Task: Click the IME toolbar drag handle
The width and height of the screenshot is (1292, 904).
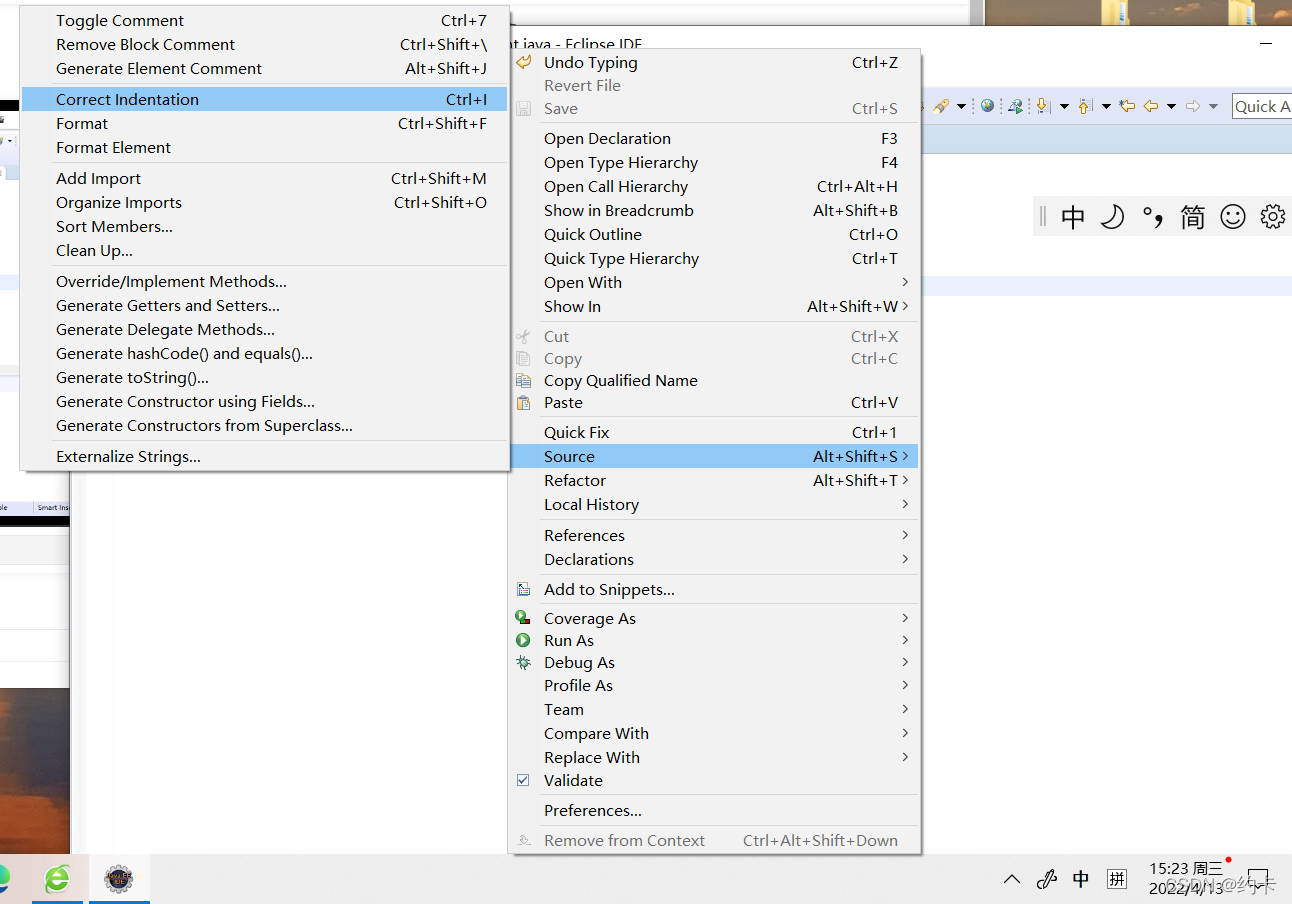Action: tap(1043, 217)
